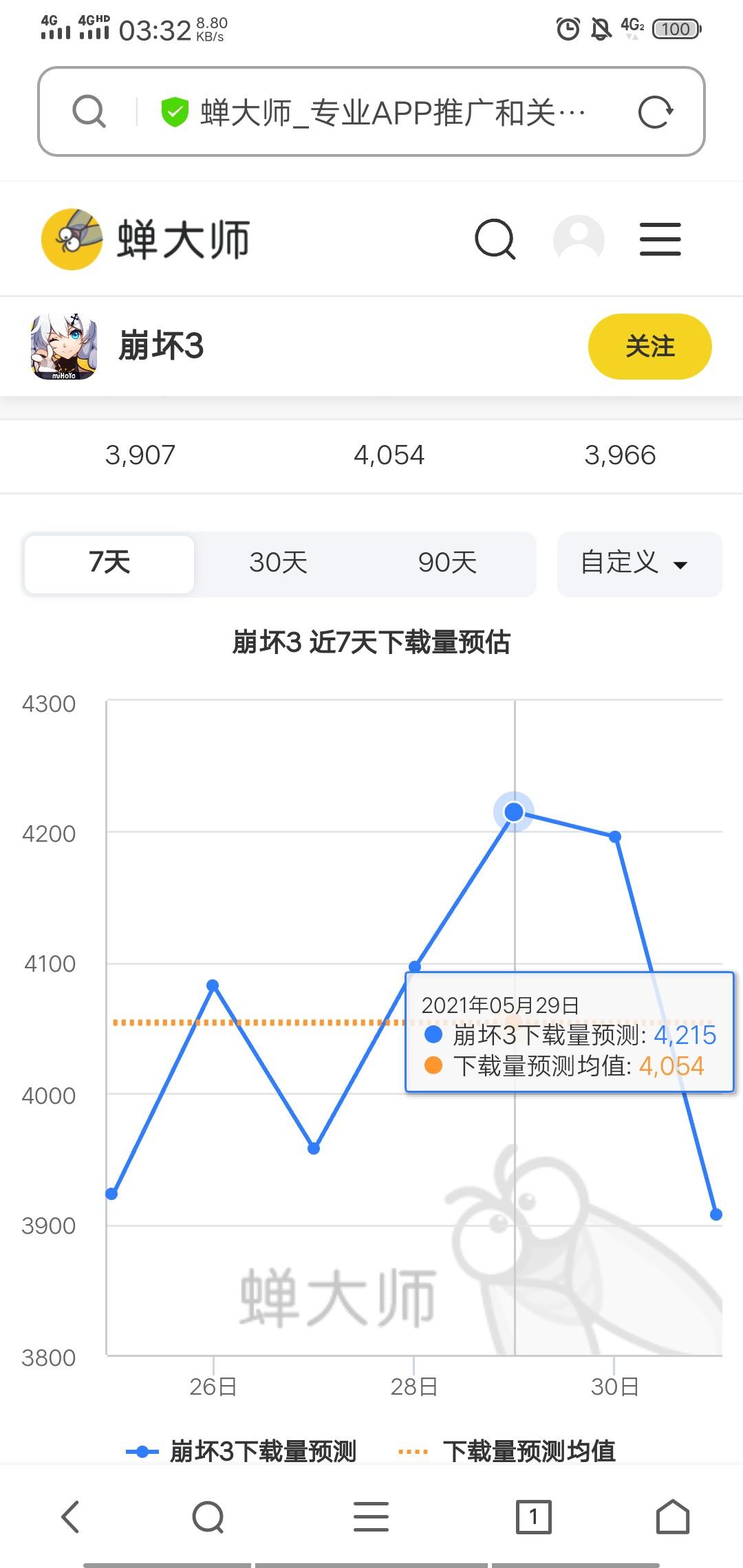This screenshot has height=1568, width=743.
Task: Switch to the 90天 range tab
Action: 447,564
